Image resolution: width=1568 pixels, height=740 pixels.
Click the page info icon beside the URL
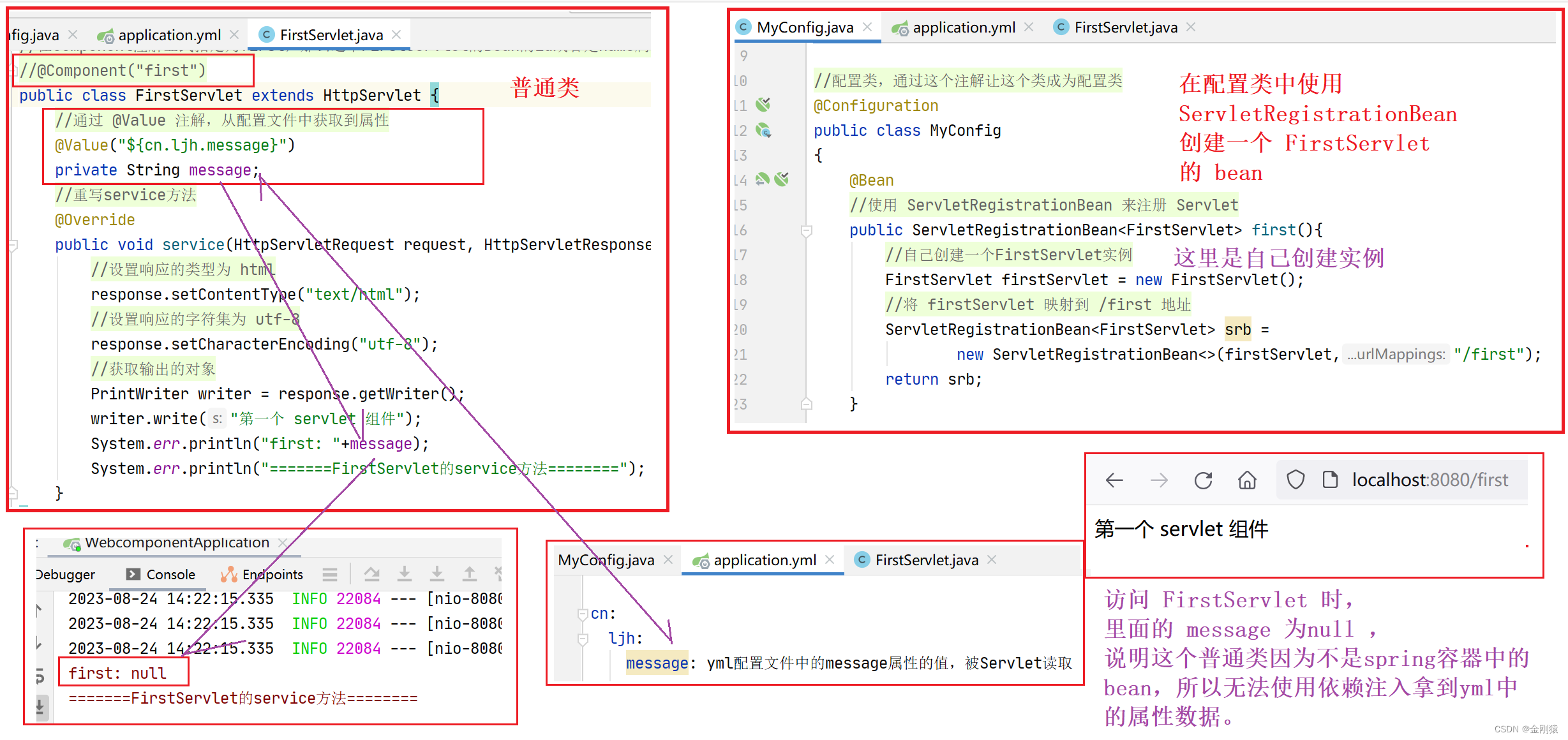coord(1330,480)
